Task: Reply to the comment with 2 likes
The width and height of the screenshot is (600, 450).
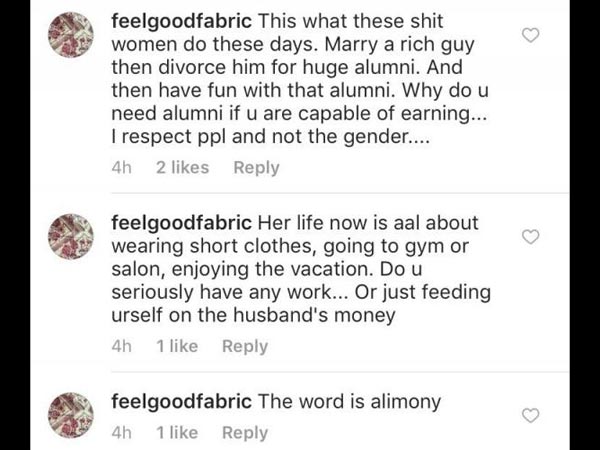Action: coord(256,168)
